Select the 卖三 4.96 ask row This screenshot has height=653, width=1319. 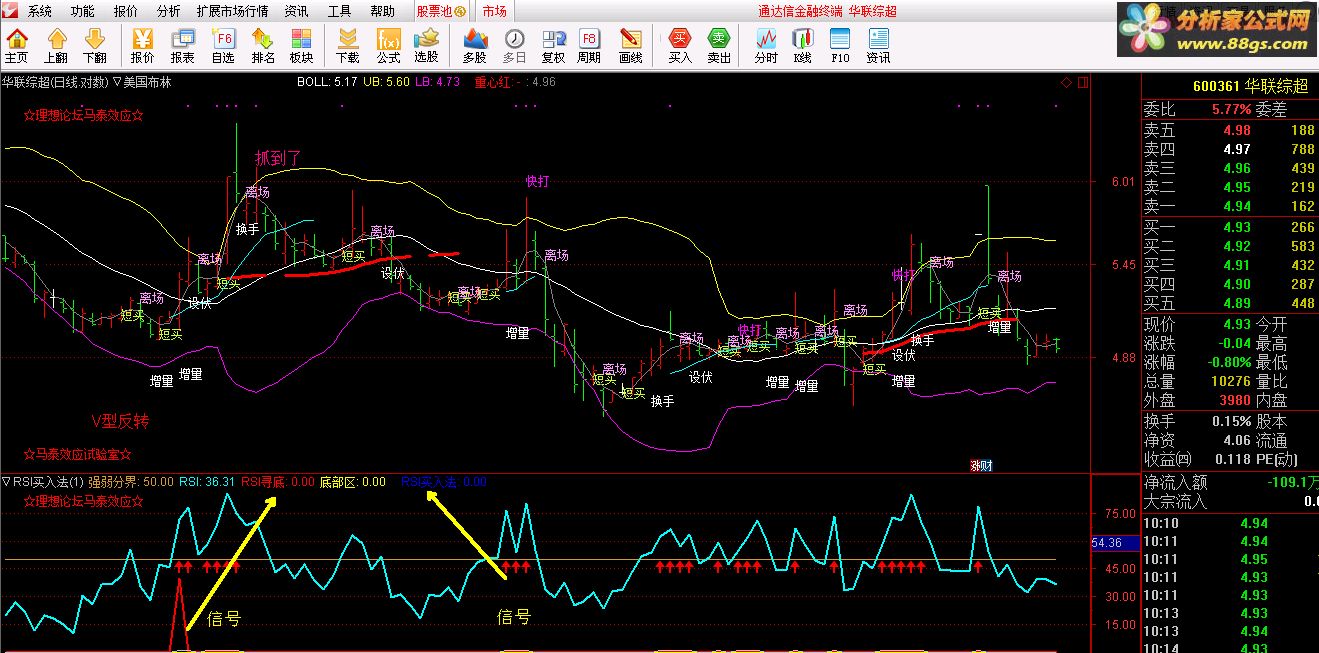click(x=1230, y=168)
